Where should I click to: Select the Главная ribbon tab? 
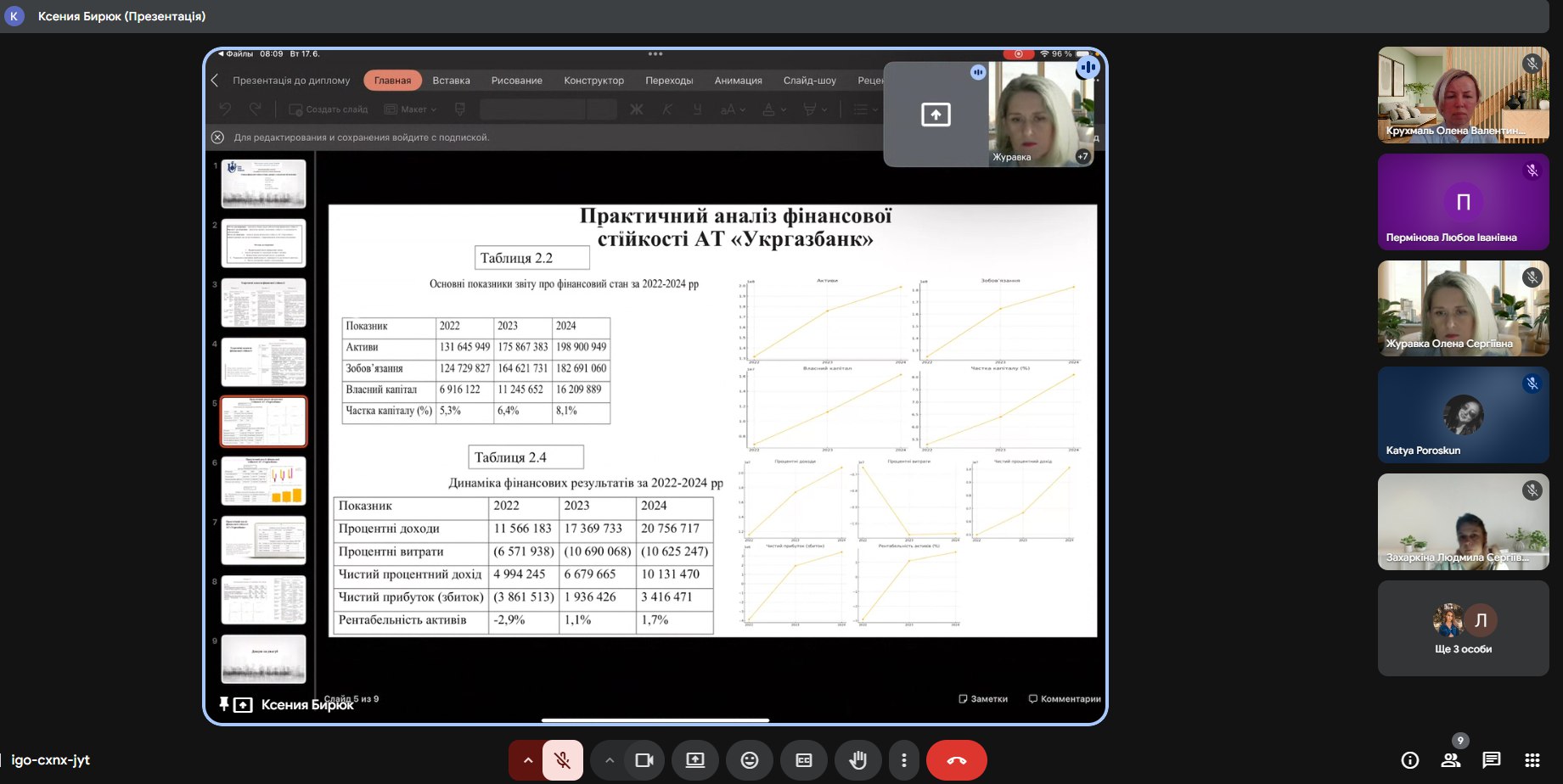click(x=392, y=81)
